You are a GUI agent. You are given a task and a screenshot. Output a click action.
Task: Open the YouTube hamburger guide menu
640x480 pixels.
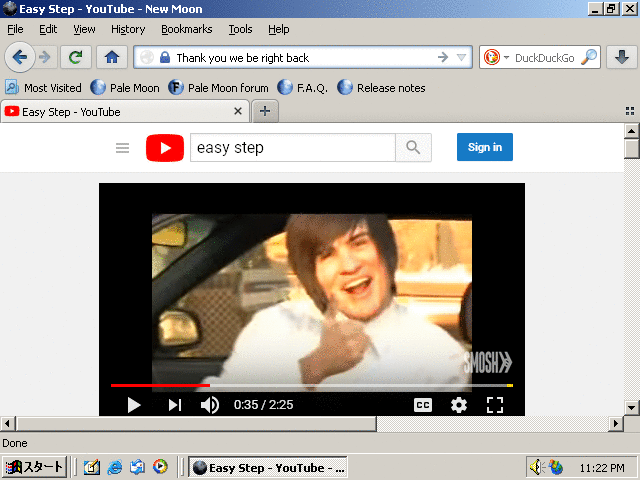click(x=122, y=147)
